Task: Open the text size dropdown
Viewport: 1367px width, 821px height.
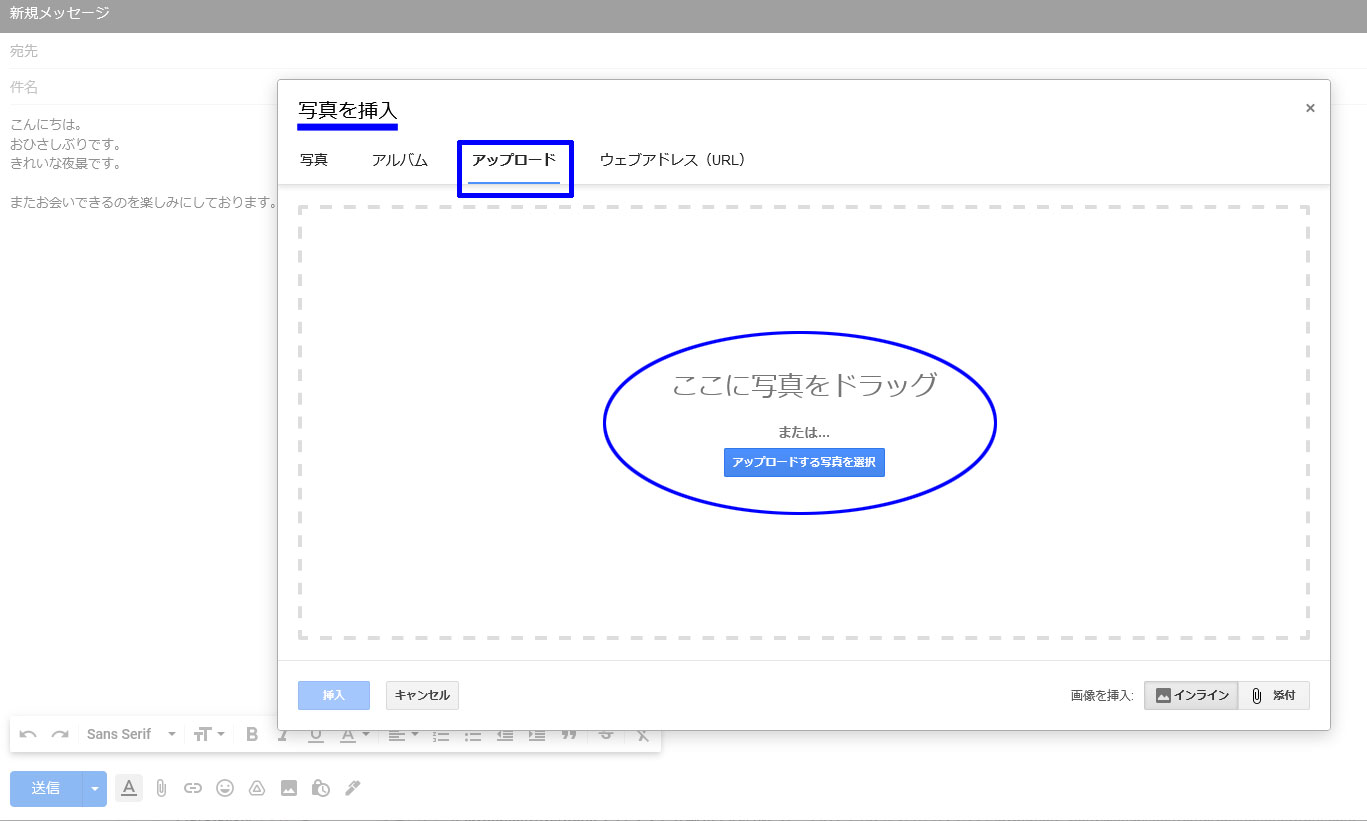Action: click(209, 734)
